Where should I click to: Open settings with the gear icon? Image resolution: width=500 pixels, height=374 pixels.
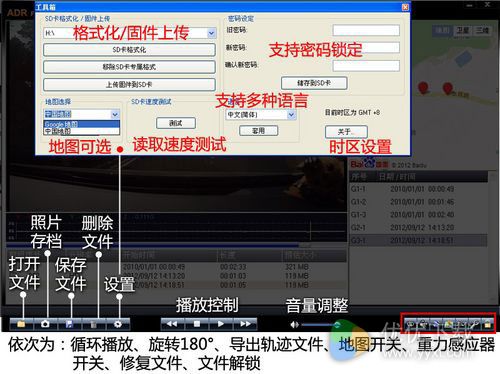(118, 324)
